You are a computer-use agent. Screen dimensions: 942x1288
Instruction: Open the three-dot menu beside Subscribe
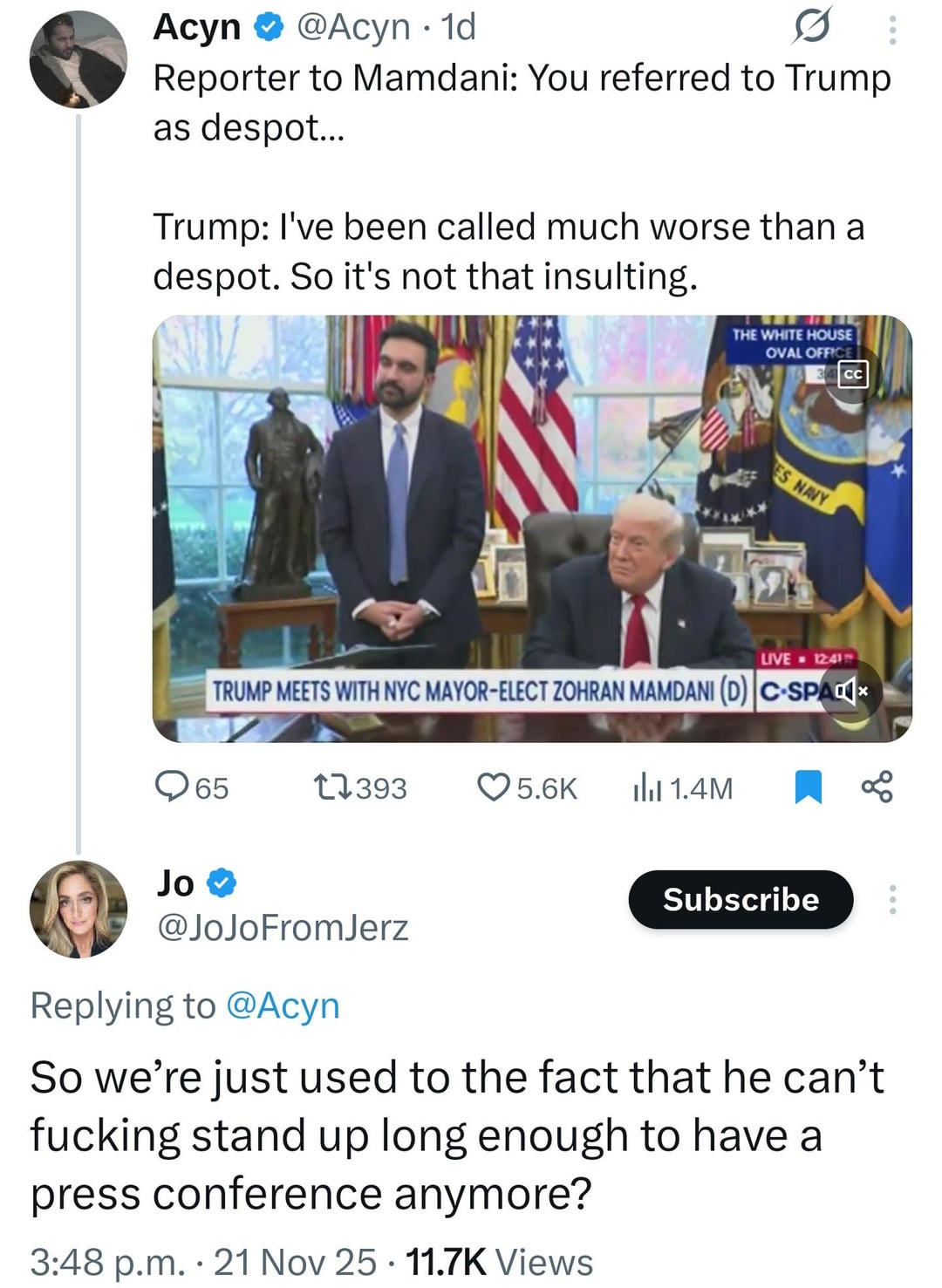point(891,899)
